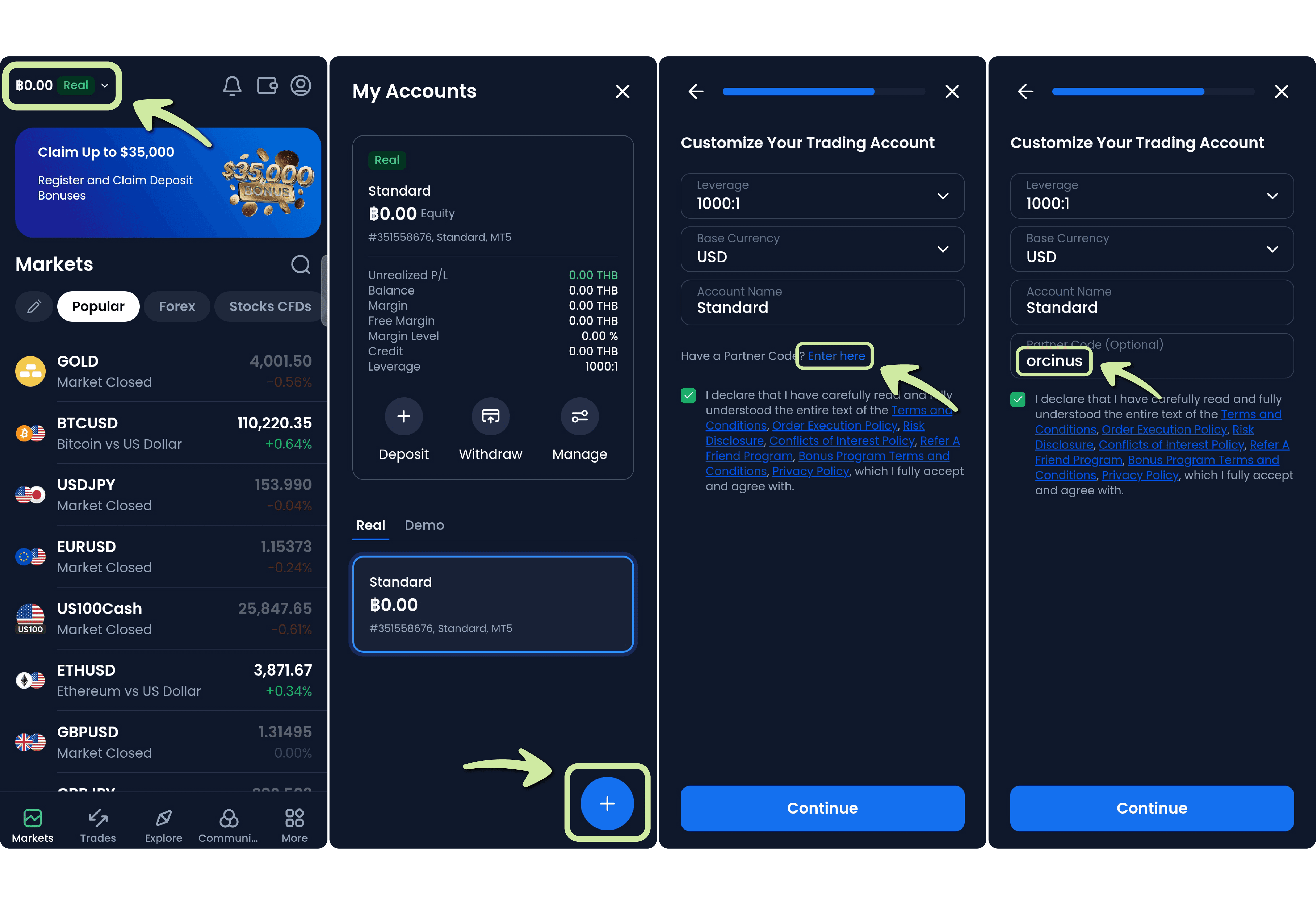Tap the Withdraw icon
1316x905 pixels.
click(x=491, y=417)
